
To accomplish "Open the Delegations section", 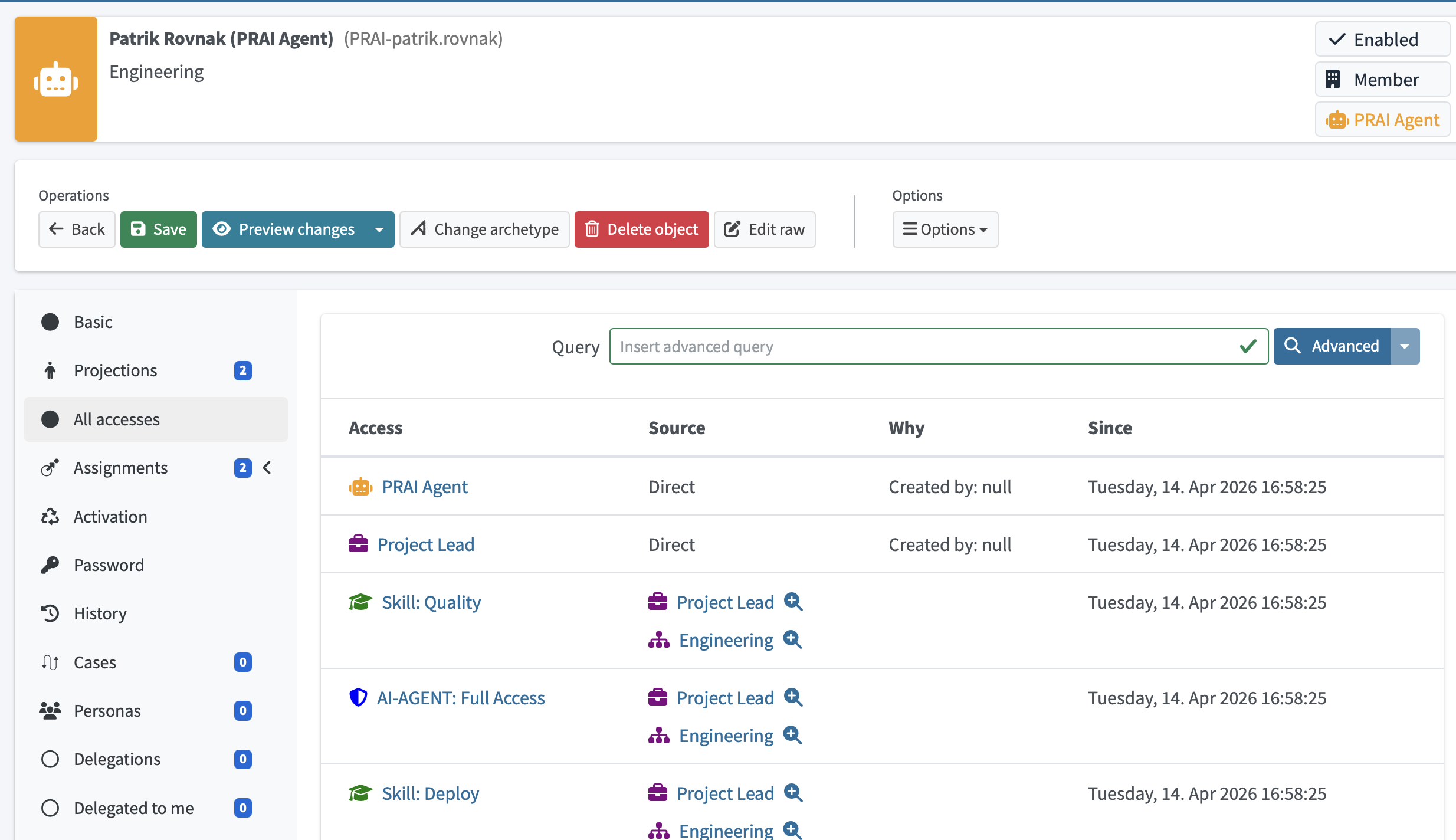I will 117,759.
